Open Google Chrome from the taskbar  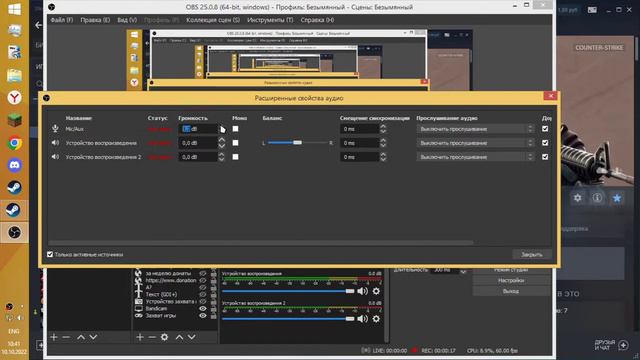pyautogui.click(x=14, y=143)
